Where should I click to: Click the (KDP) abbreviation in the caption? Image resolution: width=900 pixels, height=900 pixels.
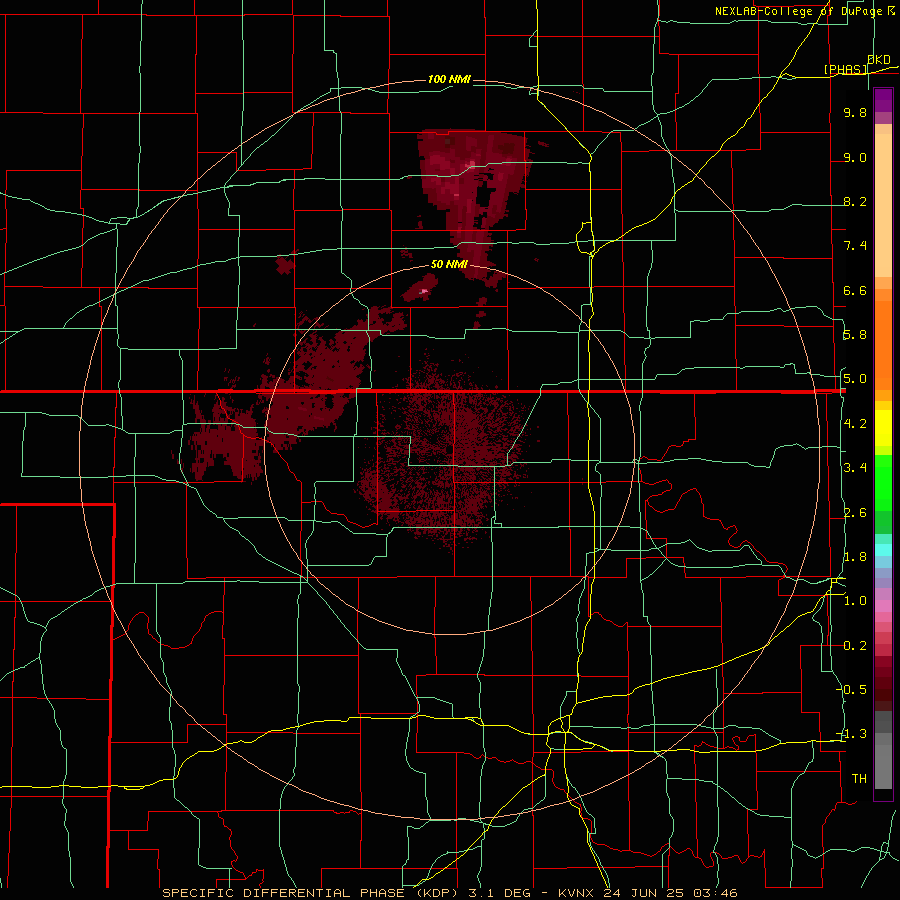point(437,893)
